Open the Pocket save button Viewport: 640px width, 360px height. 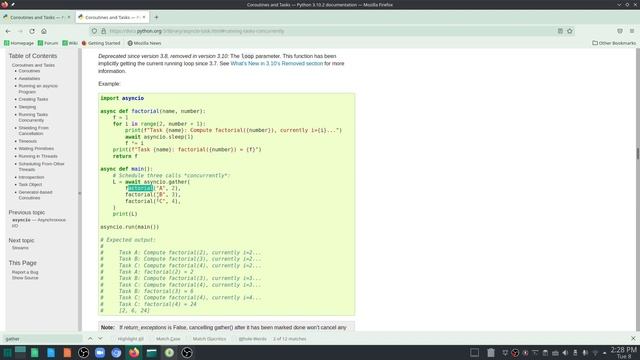pyautogui.click(x=620, y=31)
